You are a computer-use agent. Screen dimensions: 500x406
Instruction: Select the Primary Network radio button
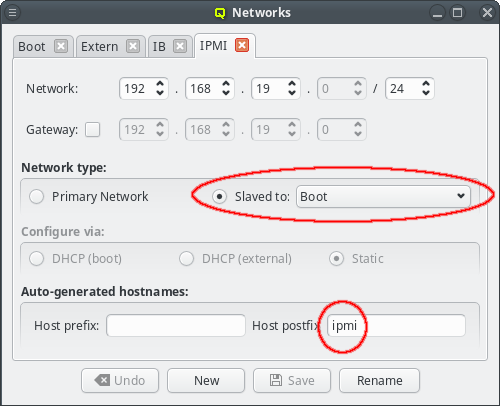coord(36,196)
